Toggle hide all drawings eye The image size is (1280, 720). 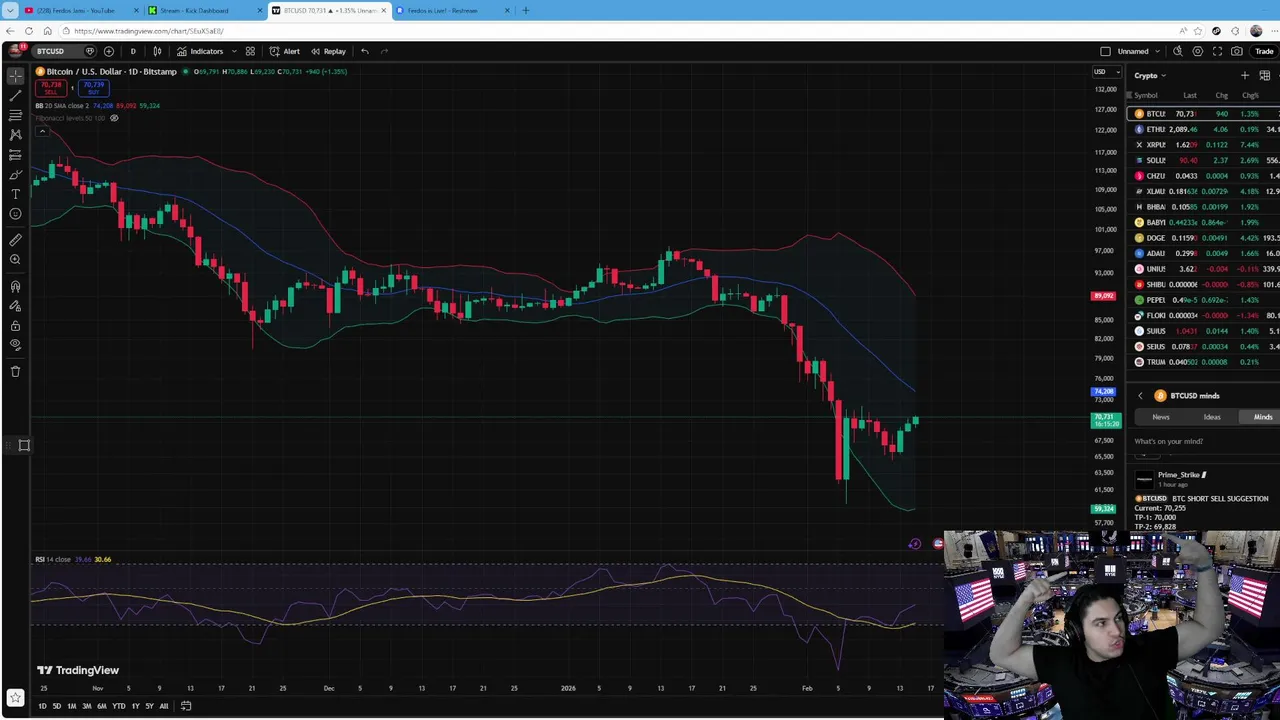click(x=15, y=345)
